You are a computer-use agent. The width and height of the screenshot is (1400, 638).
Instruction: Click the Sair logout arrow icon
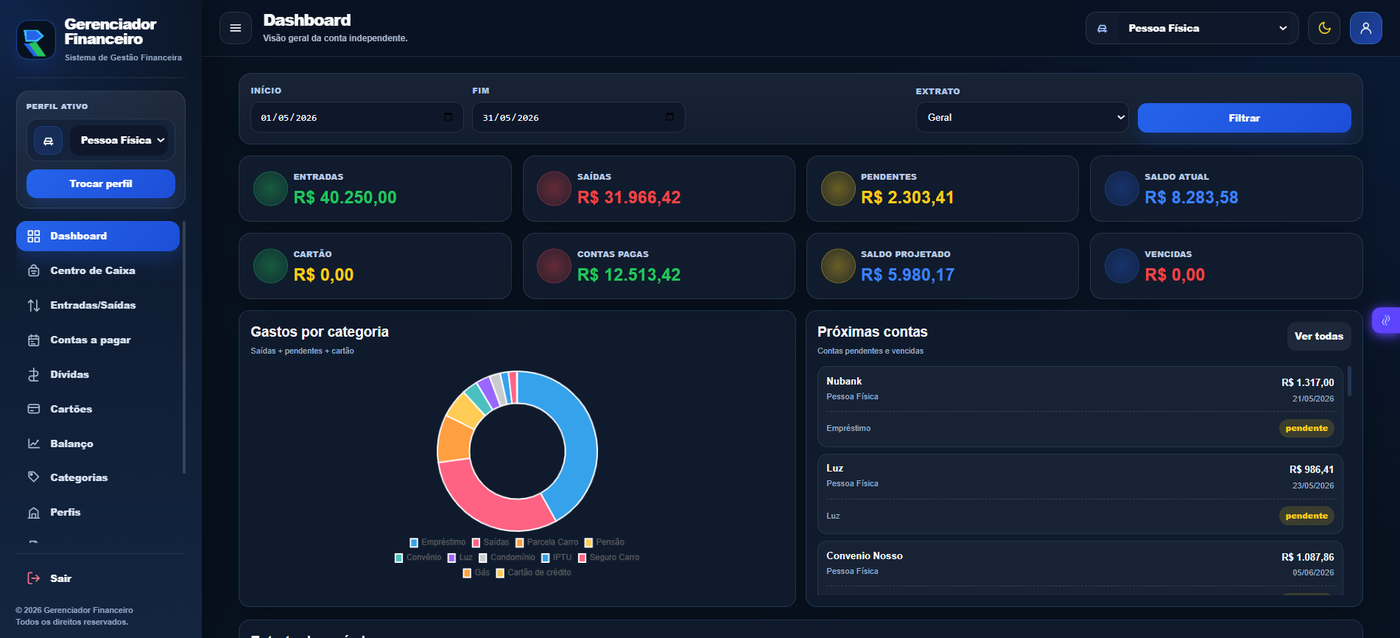(34, 578)
